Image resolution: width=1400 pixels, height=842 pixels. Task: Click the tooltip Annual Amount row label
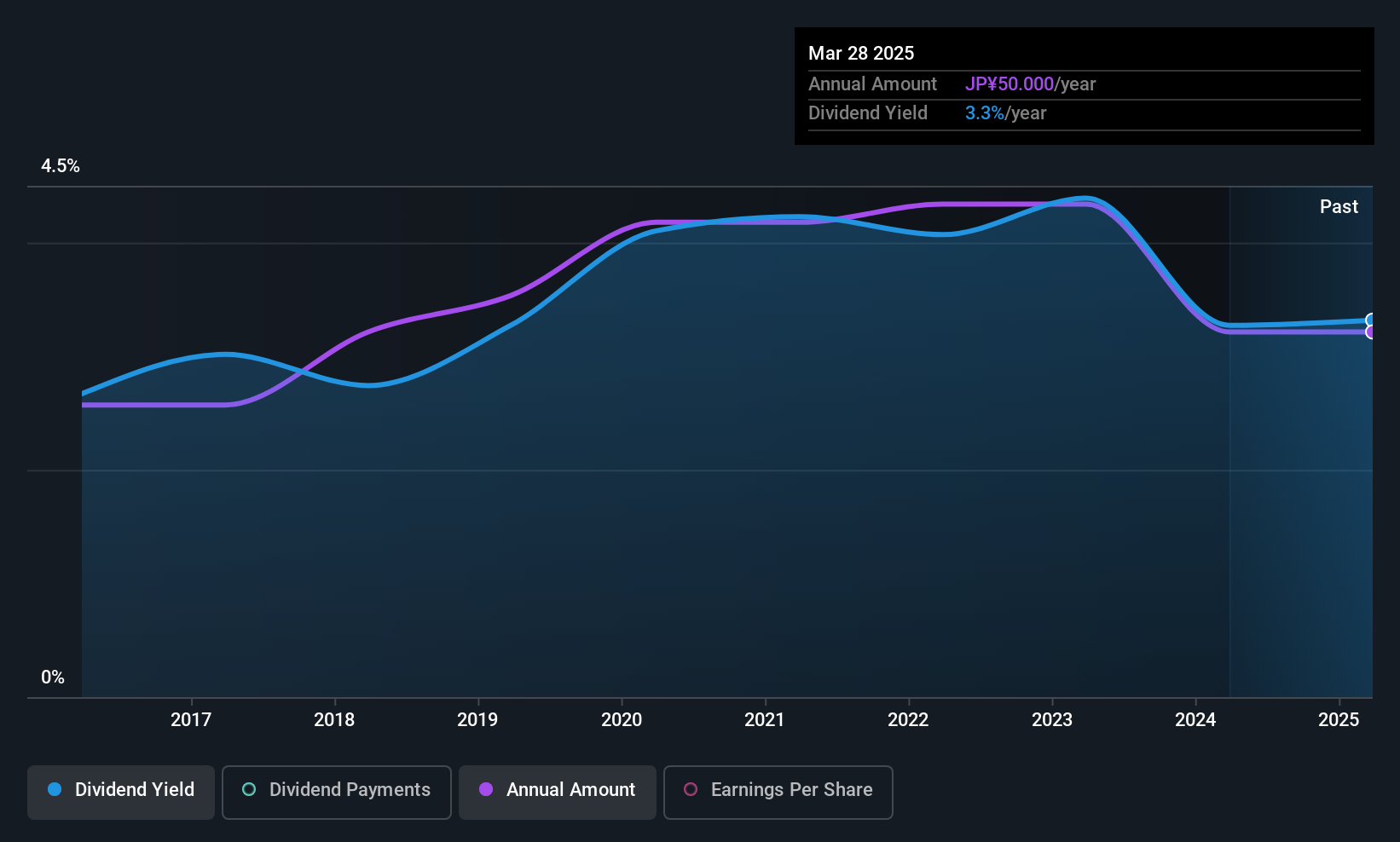pos(872,84)
